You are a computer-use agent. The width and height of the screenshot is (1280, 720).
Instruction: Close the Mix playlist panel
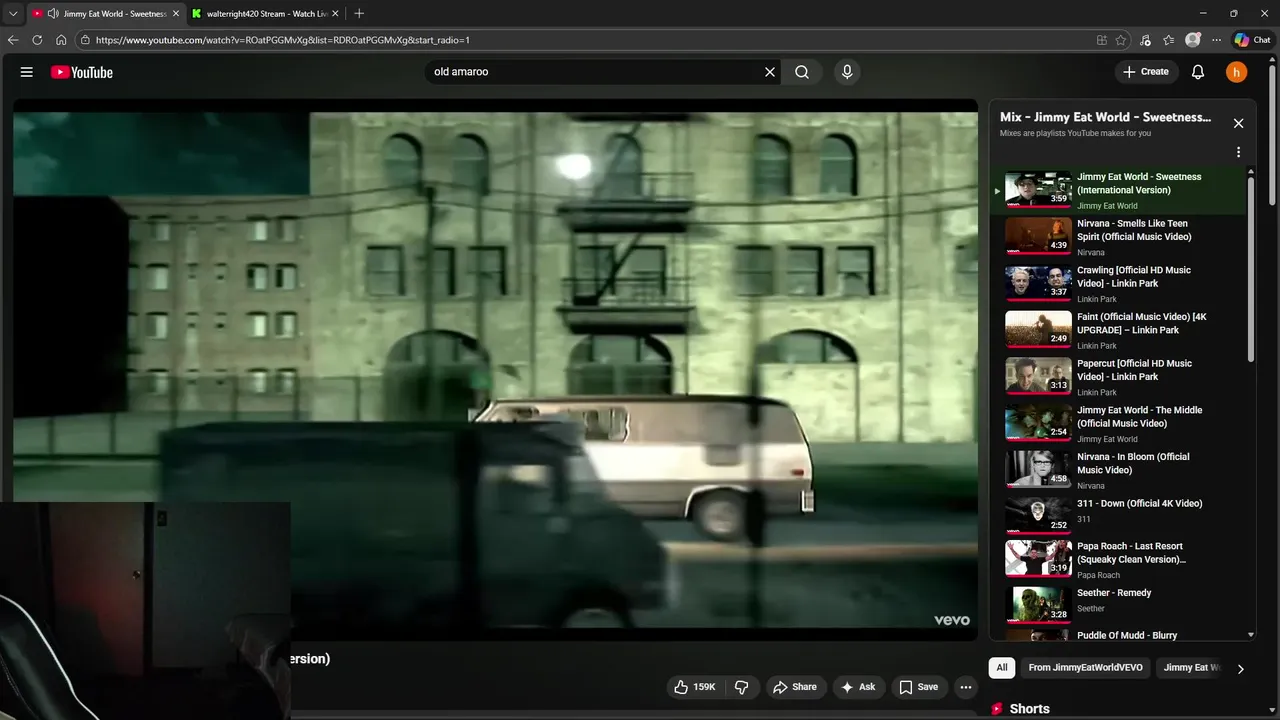coord(1238,123)
